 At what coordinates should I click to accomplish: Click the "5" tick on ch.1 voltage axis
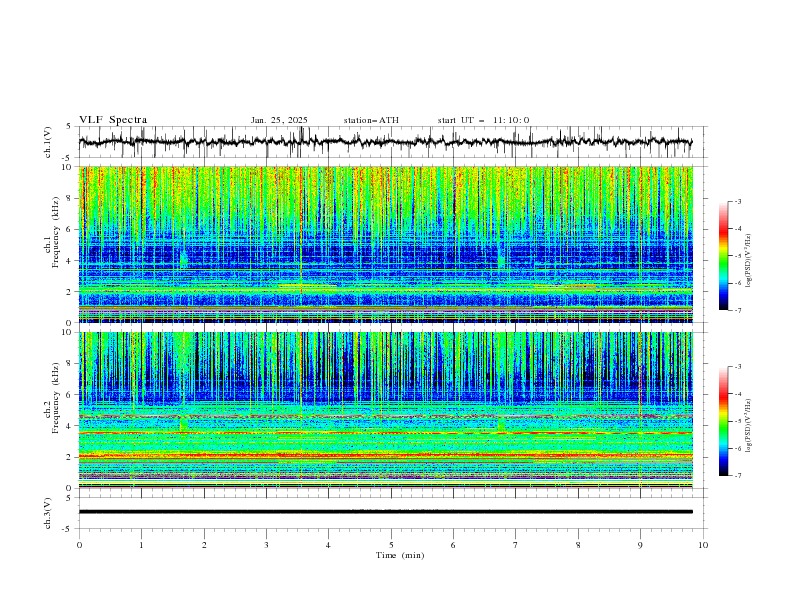(x=69, y=126)
